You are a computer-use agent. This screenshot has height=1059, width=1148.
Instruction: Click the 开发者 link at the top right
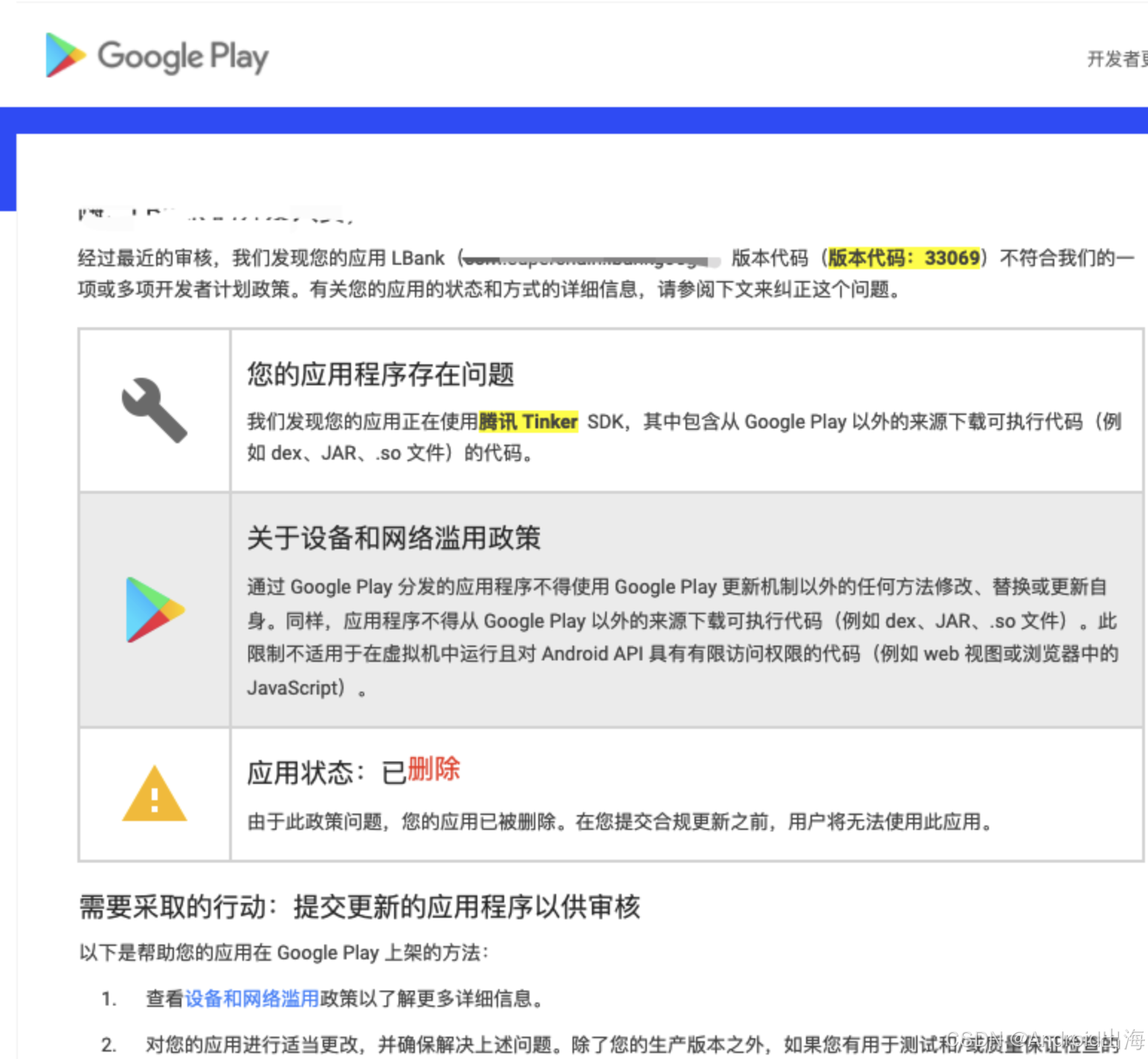1117,59
